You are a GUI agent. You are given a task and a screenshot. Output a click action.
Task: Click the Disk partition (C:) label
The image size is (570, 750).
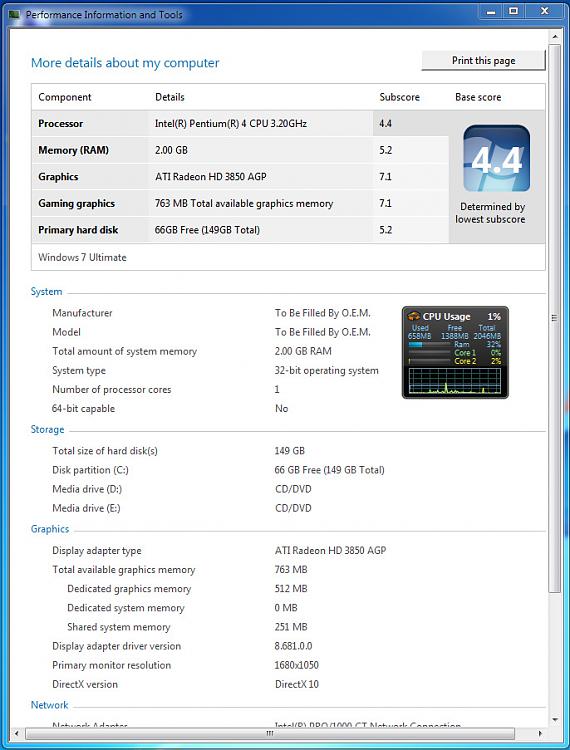coord(90,470)
